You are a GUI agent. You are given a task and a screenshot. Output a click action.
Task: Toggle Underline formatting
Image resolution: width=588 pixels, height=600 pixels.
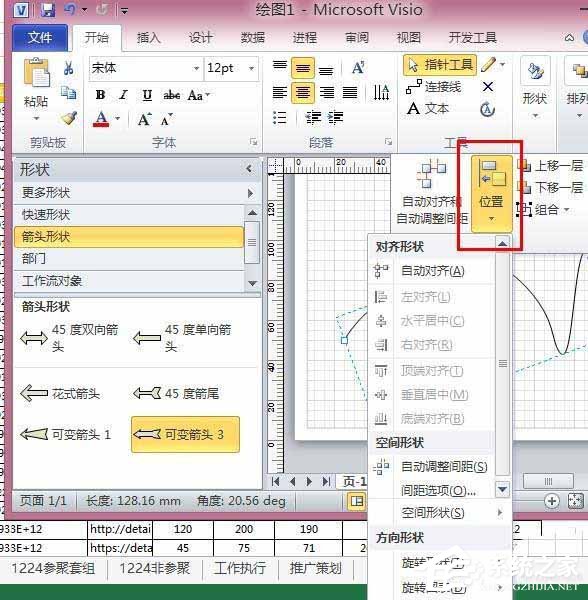[x=147, y=95]
